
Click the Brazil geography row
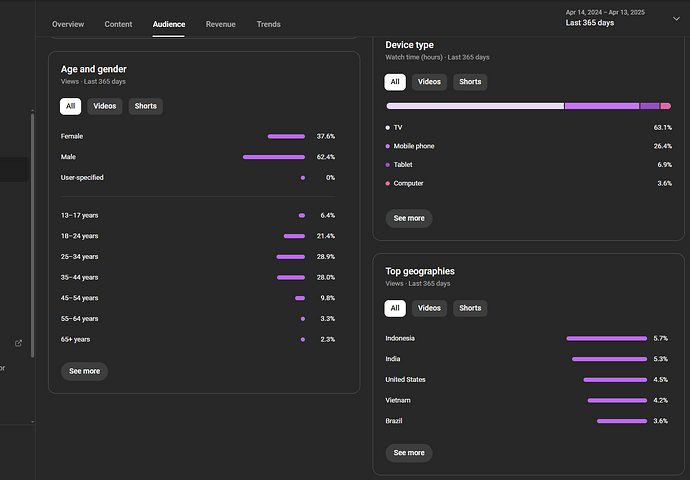(x=527, y=421)
